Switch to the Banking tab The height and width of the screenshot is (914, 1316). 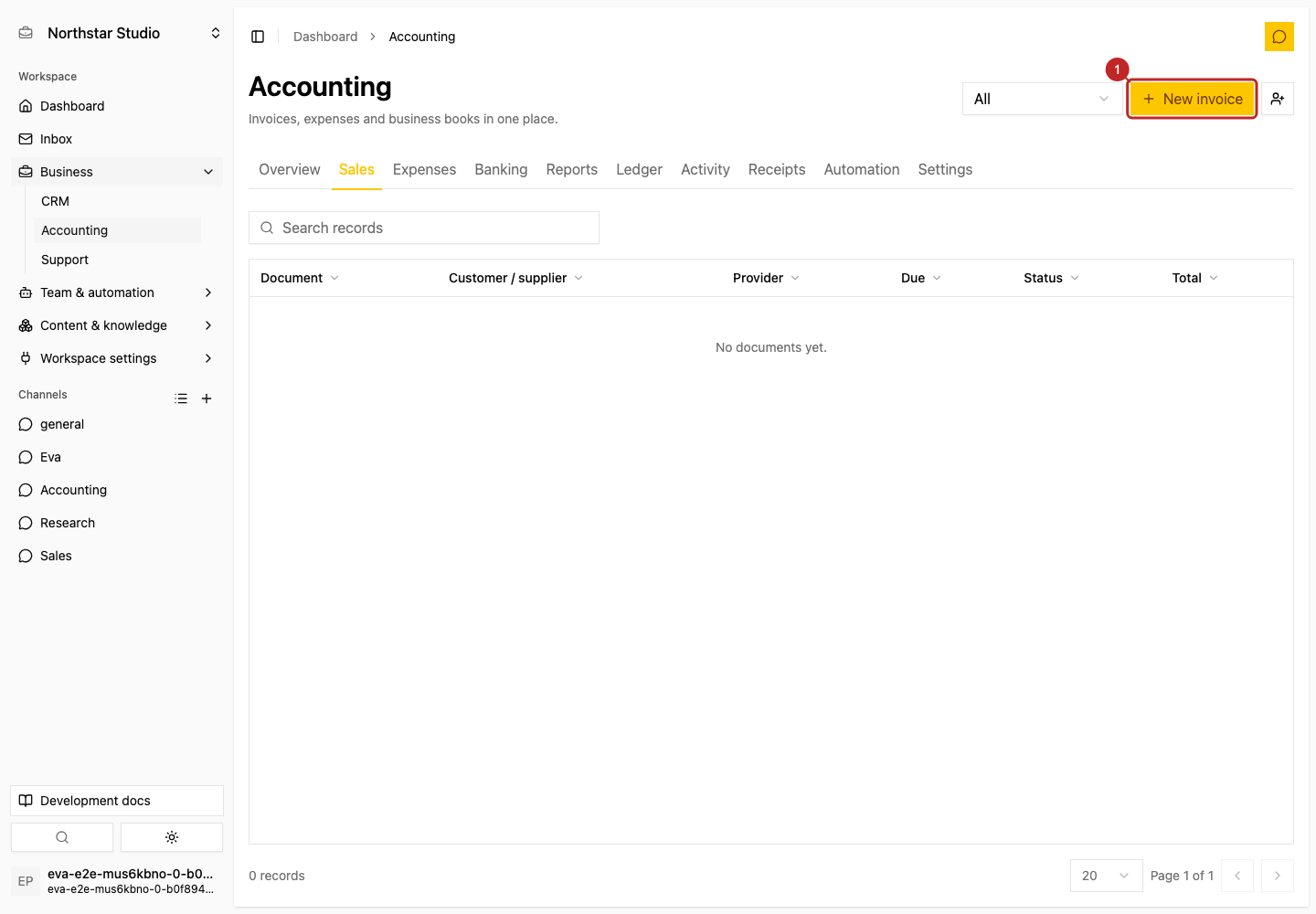point(501,170)
